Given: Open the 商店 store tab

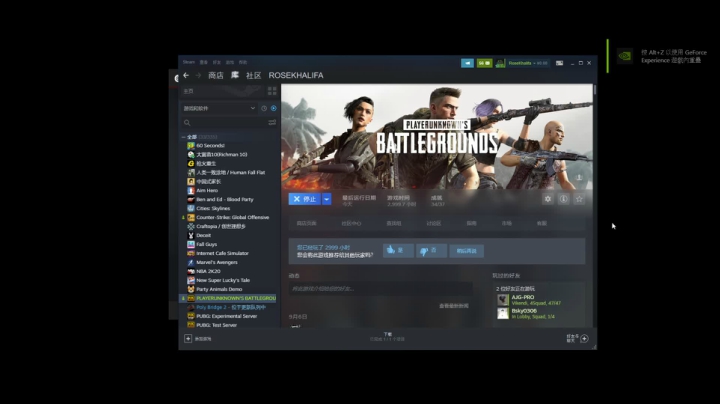Looking at the screenshot, I should [215, 75].
